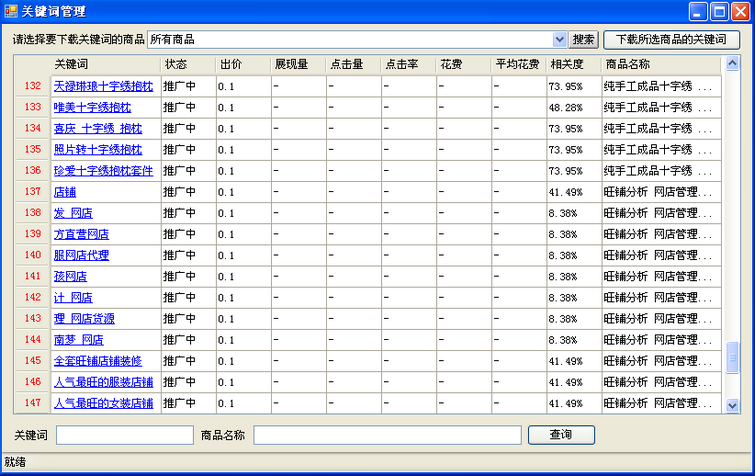Open the 所有商品 product dropdown
This screenshot has height=476, width=755.
pyautogui.click(x=559, y=39)
